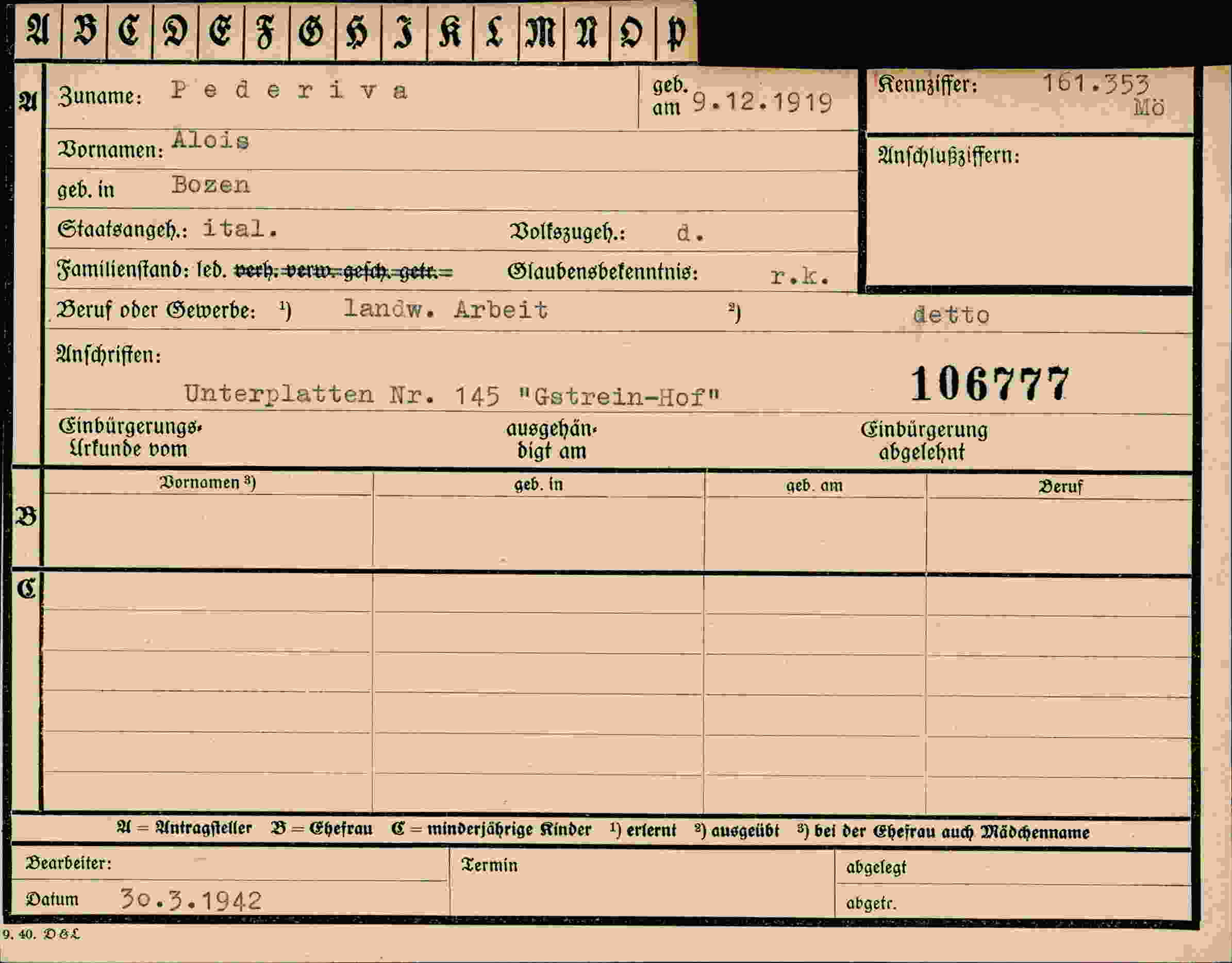Click the 'abgelegt' field
This screenshot has height=963, width=1232.
pos(1013,868)
